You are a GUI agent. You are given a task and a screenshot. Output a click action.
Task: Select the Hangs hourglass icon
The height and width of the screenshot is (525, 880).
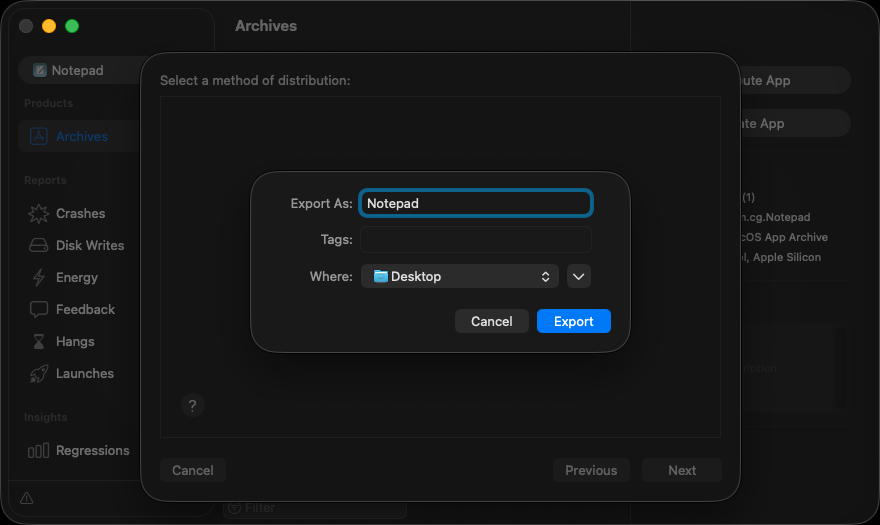[39, 341]
